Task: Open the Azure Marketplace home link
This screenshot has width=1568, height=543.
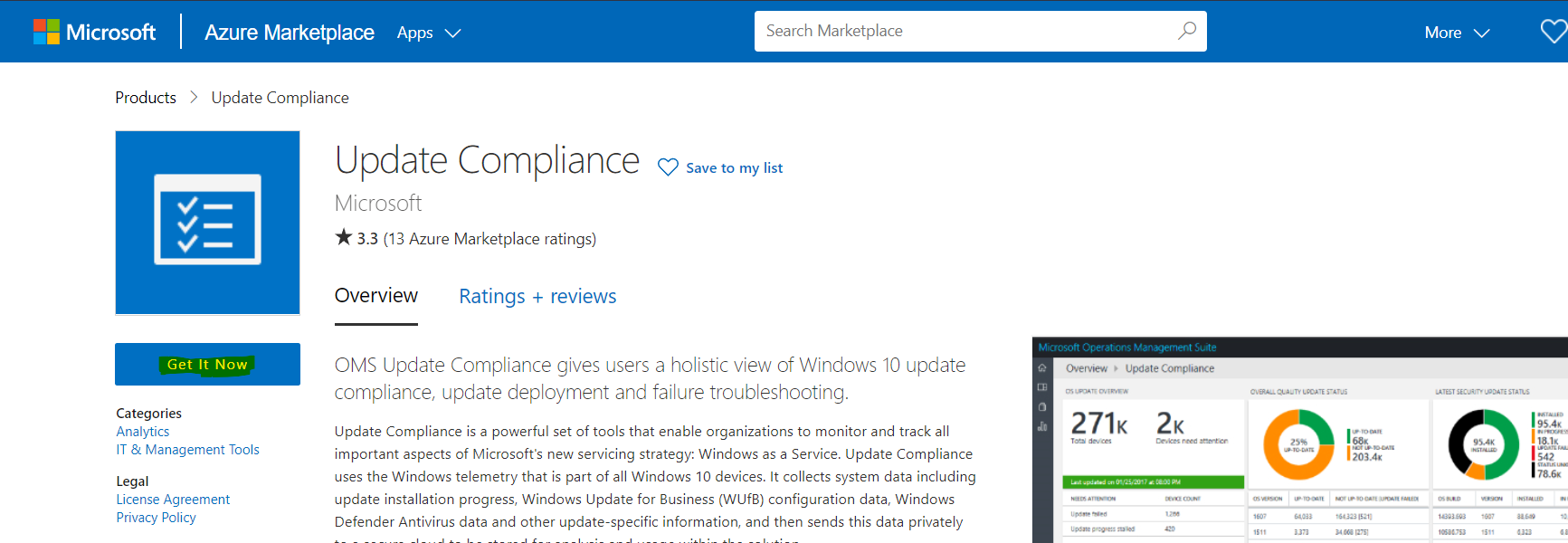Action: [x=289, y=33]
